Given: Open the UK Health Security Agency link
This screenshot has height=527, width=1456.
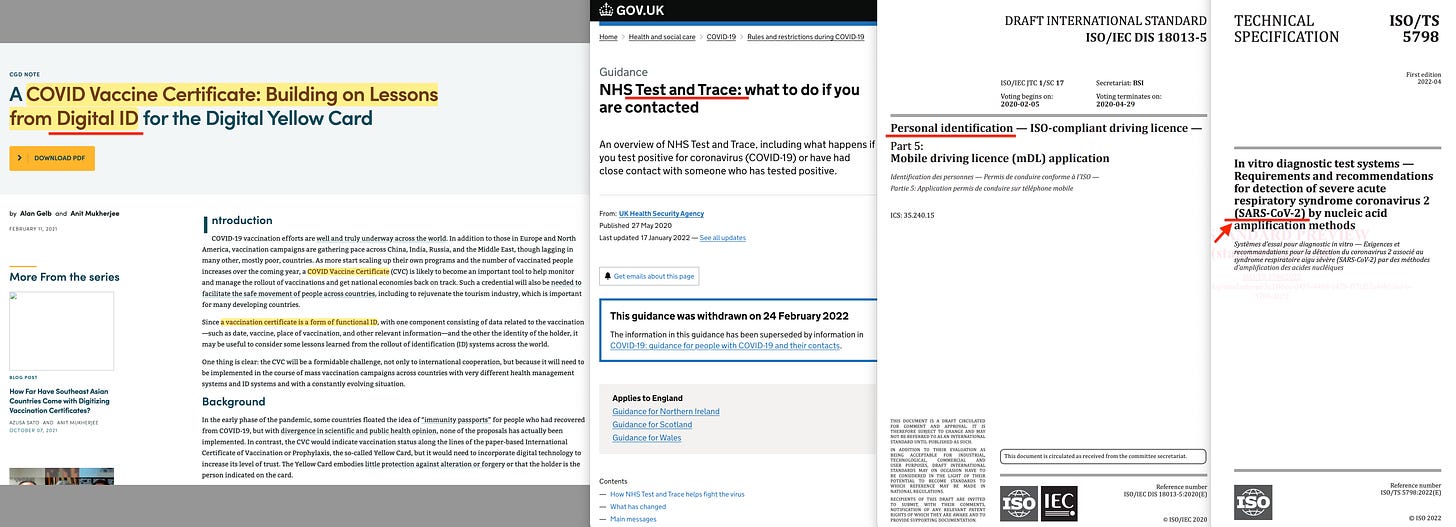Looking at the screenshot, I should (x=661, y=213).
